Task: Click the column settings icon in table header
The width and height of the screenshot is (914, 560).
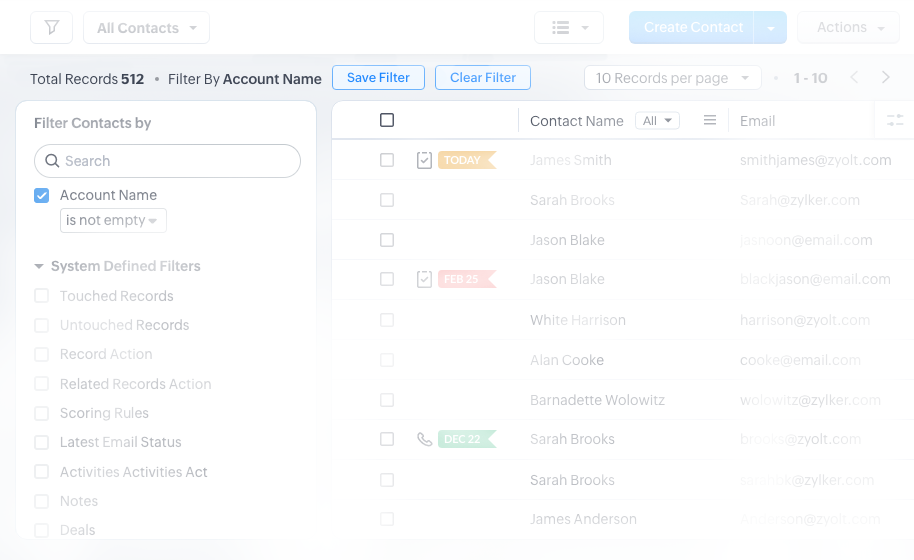Action: (x=894, y=120)
